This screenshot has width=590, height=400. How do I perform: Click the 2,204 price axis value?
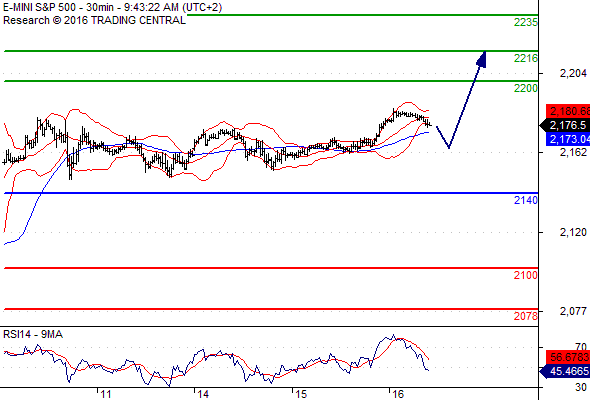573,73
